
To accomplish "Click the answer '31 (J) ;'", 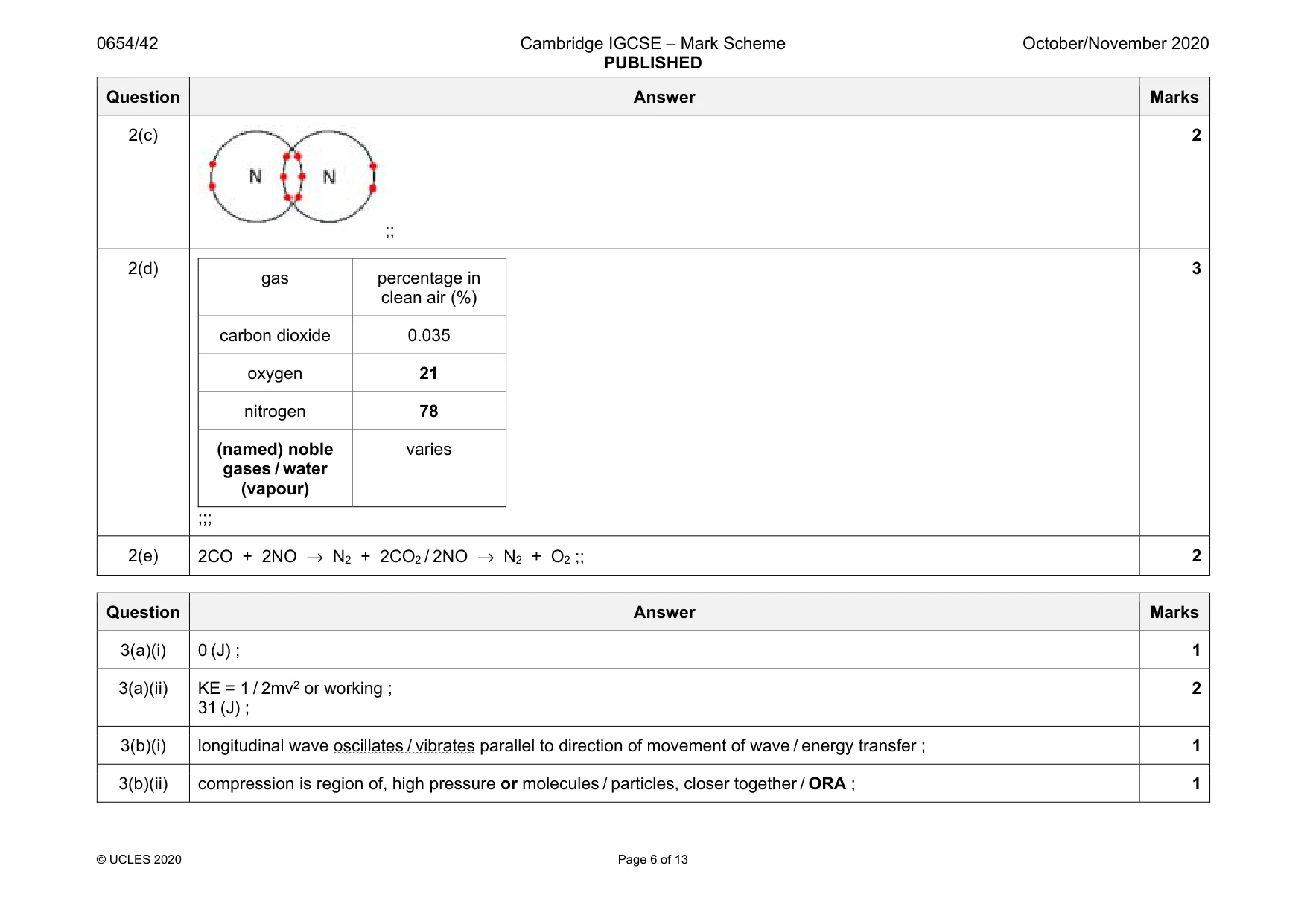I will pyautogui.click(x=223, y=708).
